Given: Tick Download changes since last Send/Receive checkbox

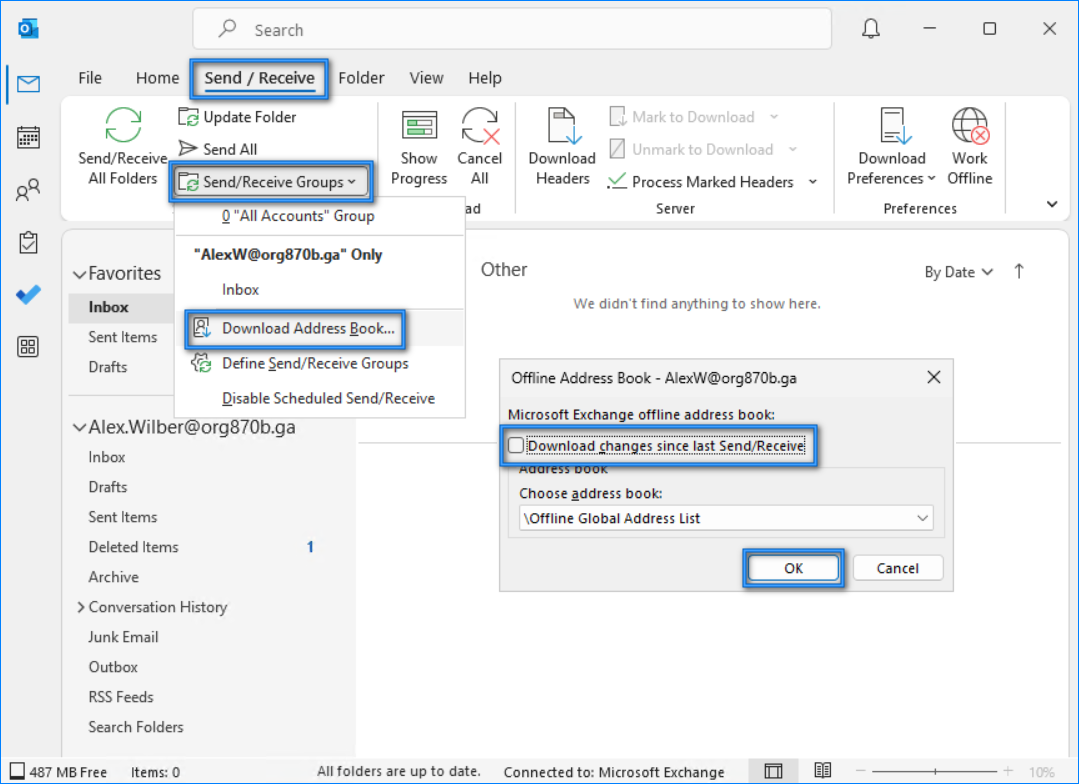Looking at the screenshot, I should pyautogui.click(x=516, y=445).
